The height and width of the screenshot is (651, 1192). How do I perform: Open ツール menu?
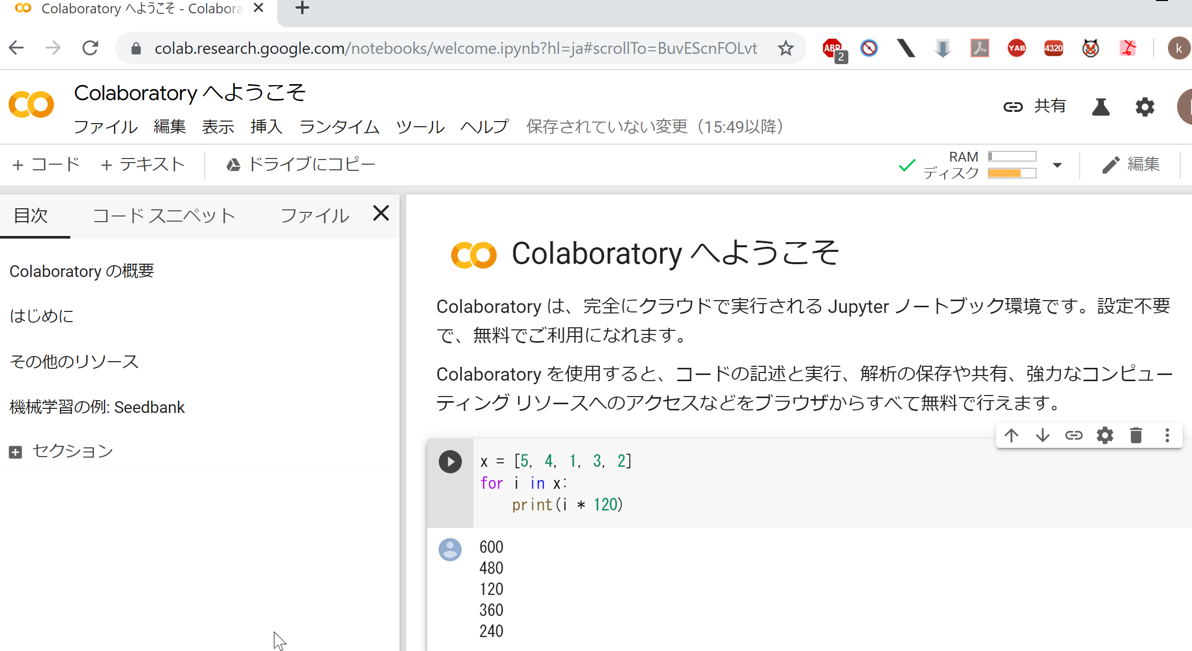[x=420, y=127]
